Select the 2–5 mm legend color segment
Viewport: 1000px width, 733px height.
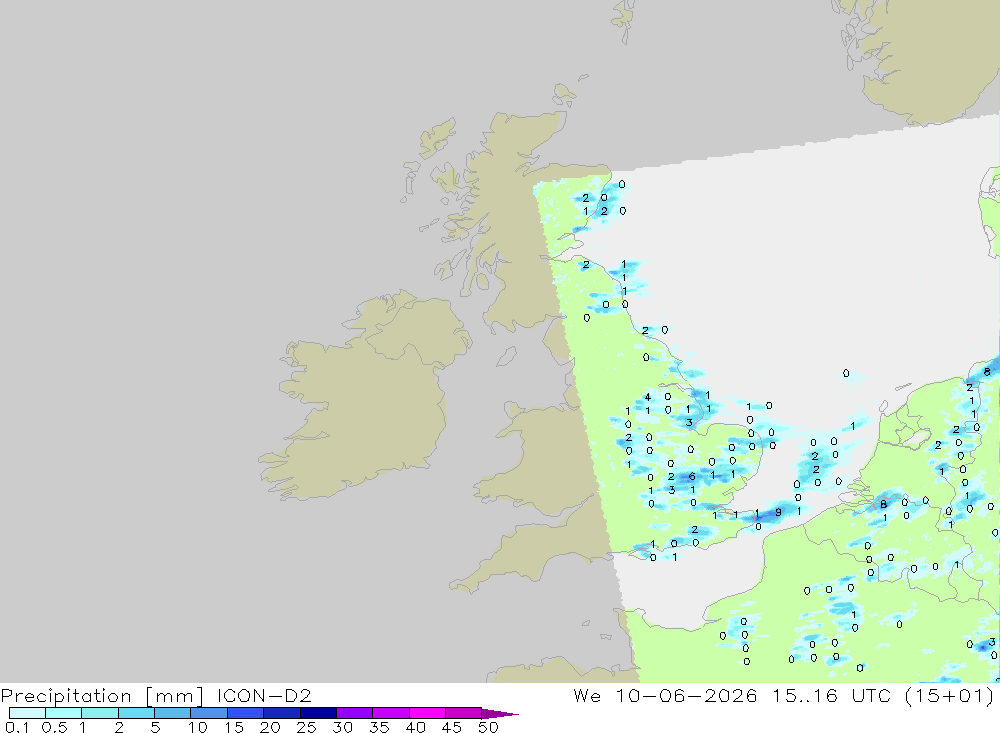pos(136,713)
